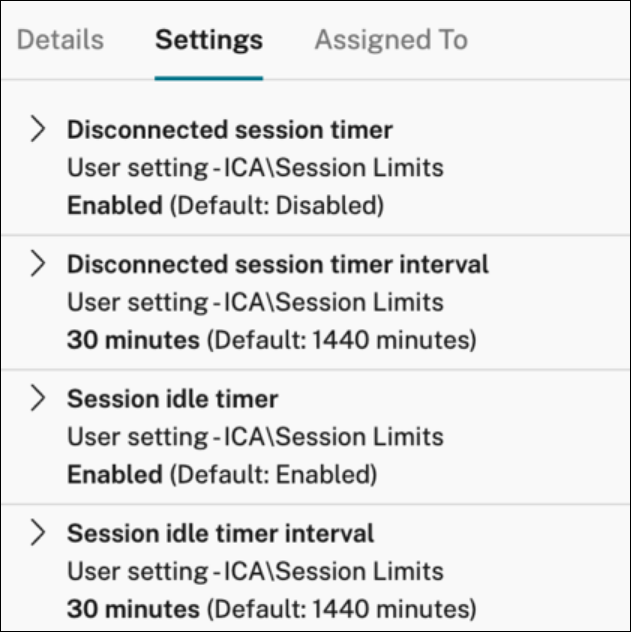Click 30 minutes value under Session idle timer interval
This screenshot has height=632, width=631.
[x=133, y=608]
